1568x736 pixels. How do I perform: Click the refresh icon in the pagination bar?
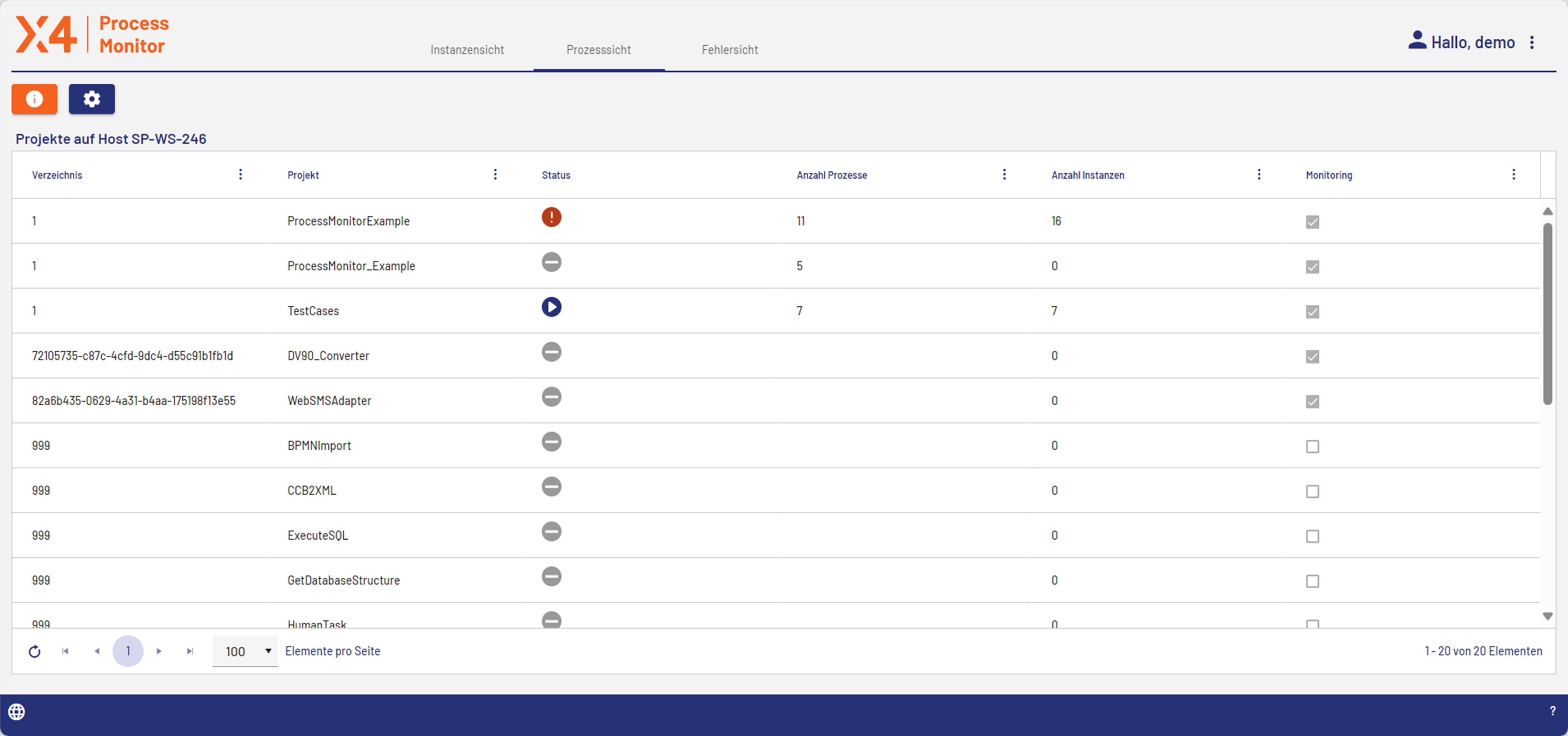tap(35, 651)
